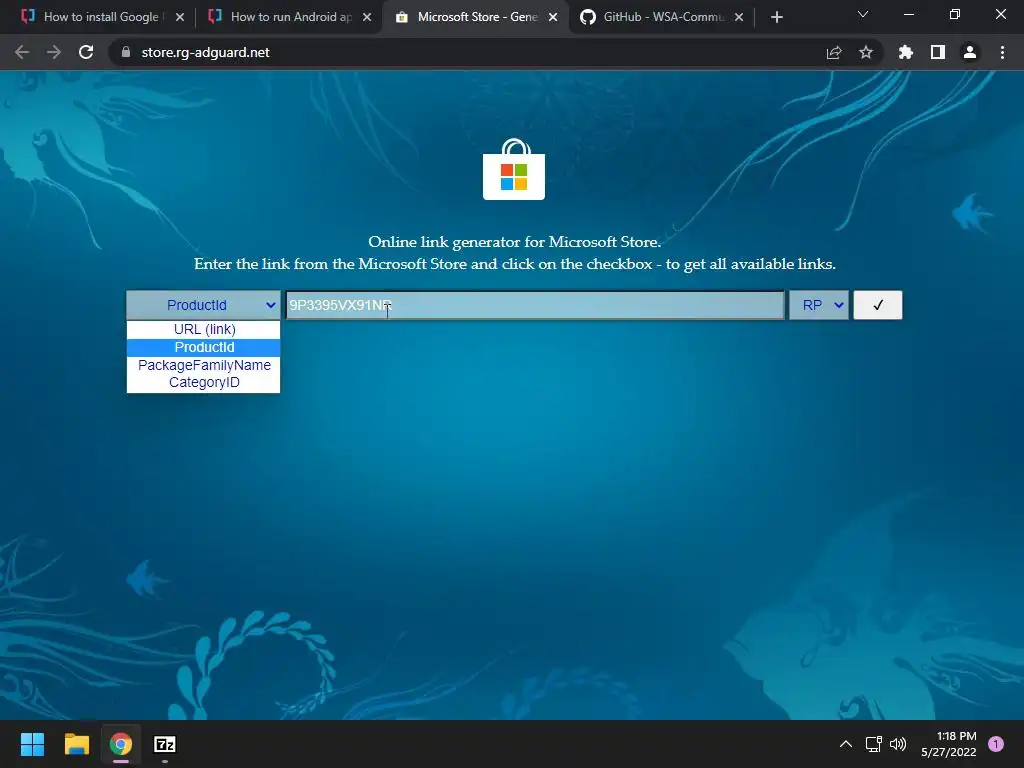
Task: Choose PackageFamilyName from the dropdown list
Action: (204, 365)
